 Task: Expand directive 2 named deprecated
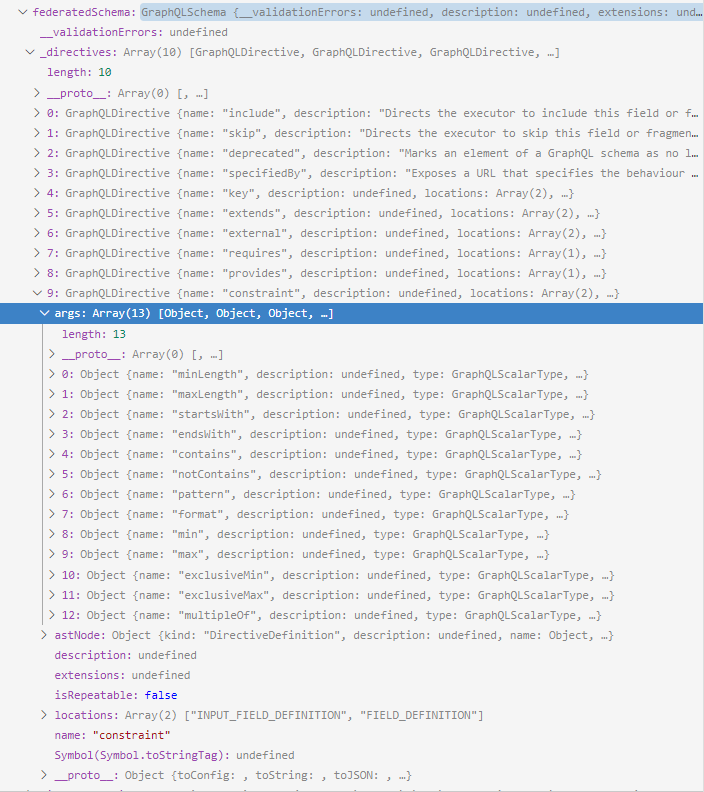pyautogui.click(x=37, y=153)
